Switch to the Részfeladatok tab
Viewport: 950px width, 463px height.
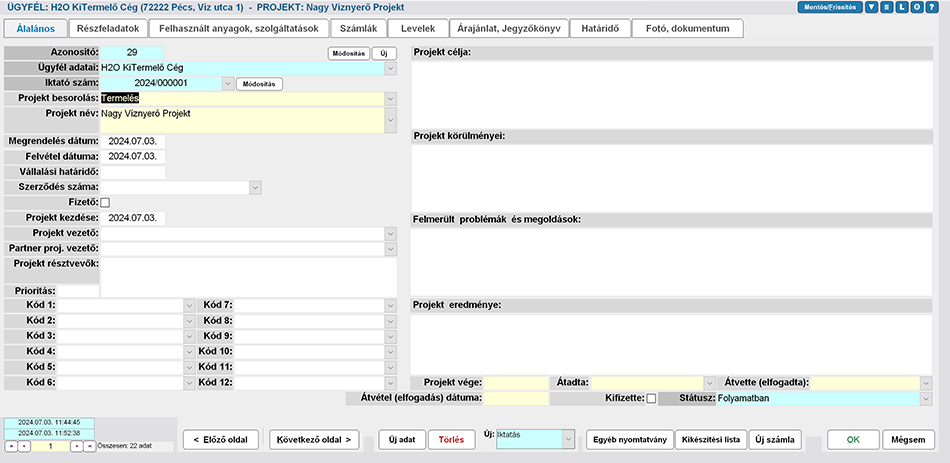[x=108, y=28]
